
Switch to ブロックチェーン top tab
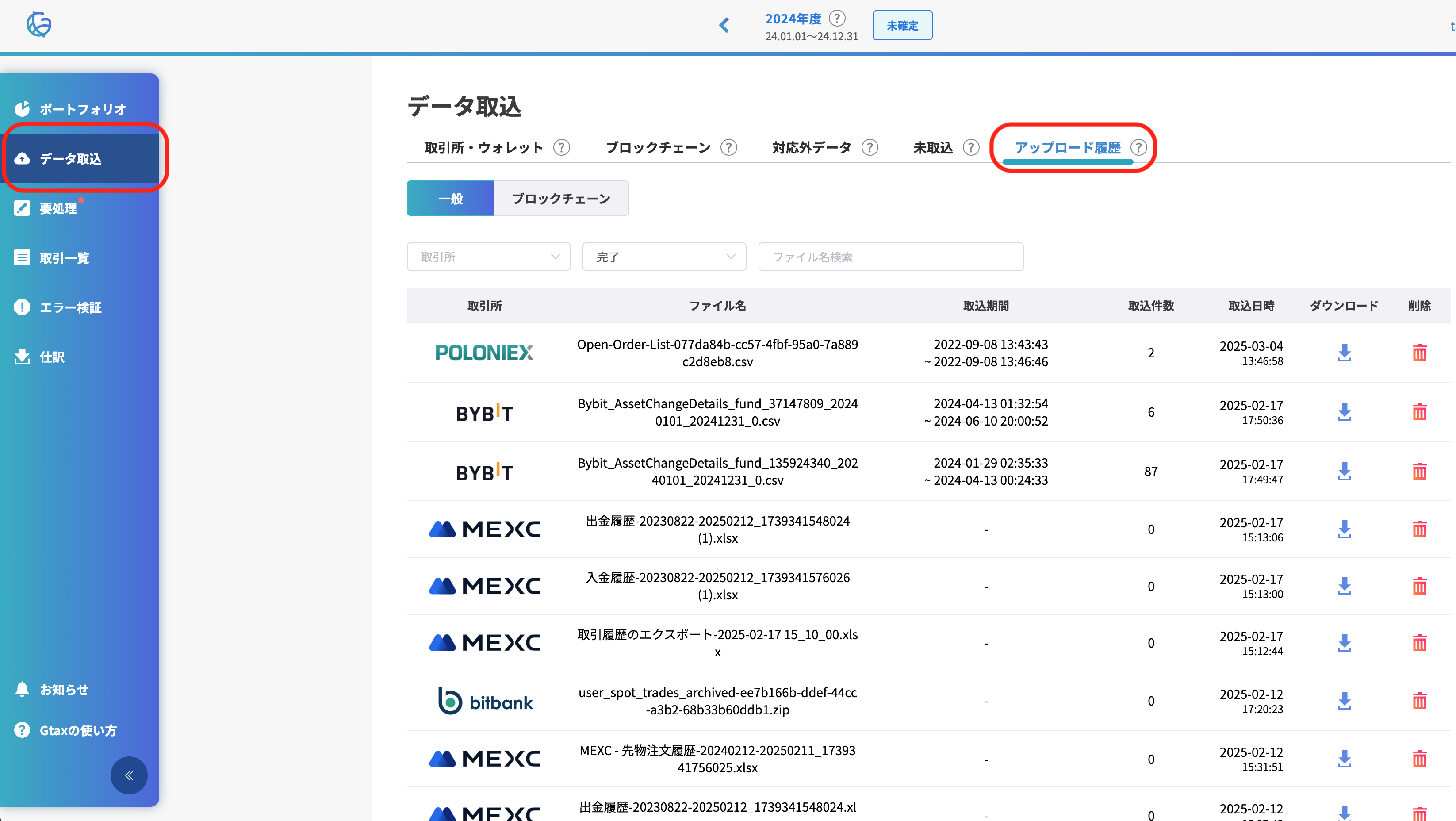click(x=658, y=148)
